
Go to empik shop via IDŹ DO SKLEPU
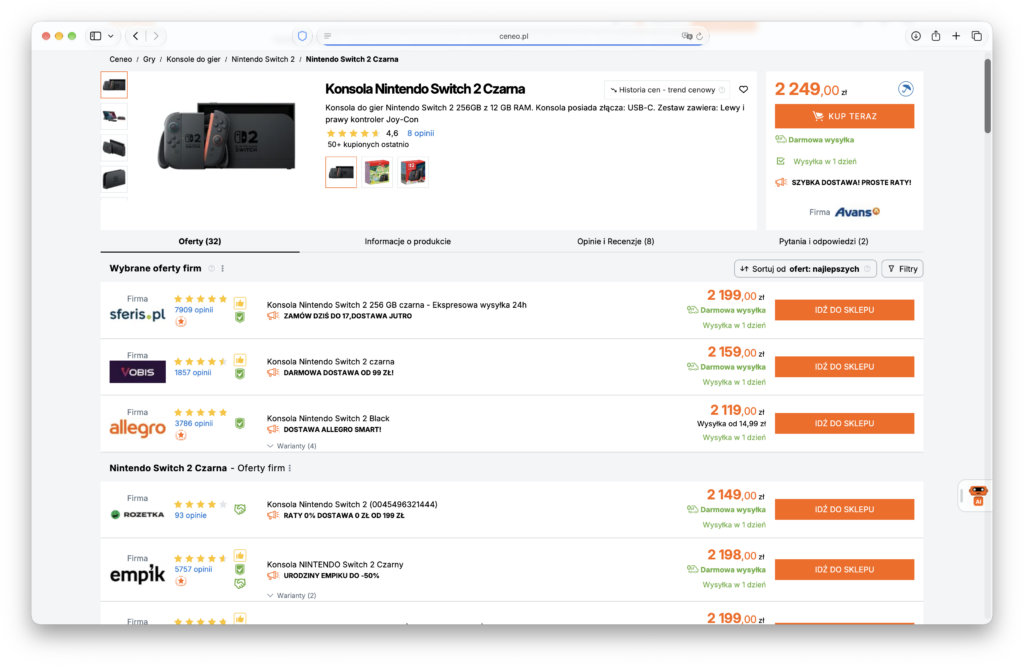coord(844,569)
